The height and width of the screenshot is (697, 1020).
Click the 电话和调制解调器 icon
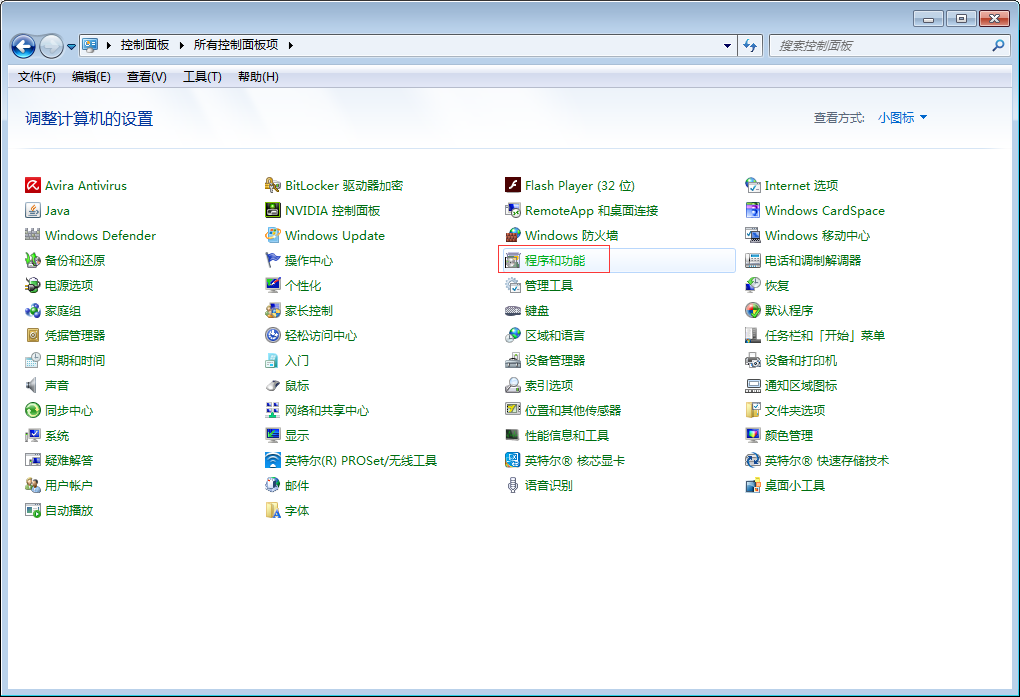(753, 260)
